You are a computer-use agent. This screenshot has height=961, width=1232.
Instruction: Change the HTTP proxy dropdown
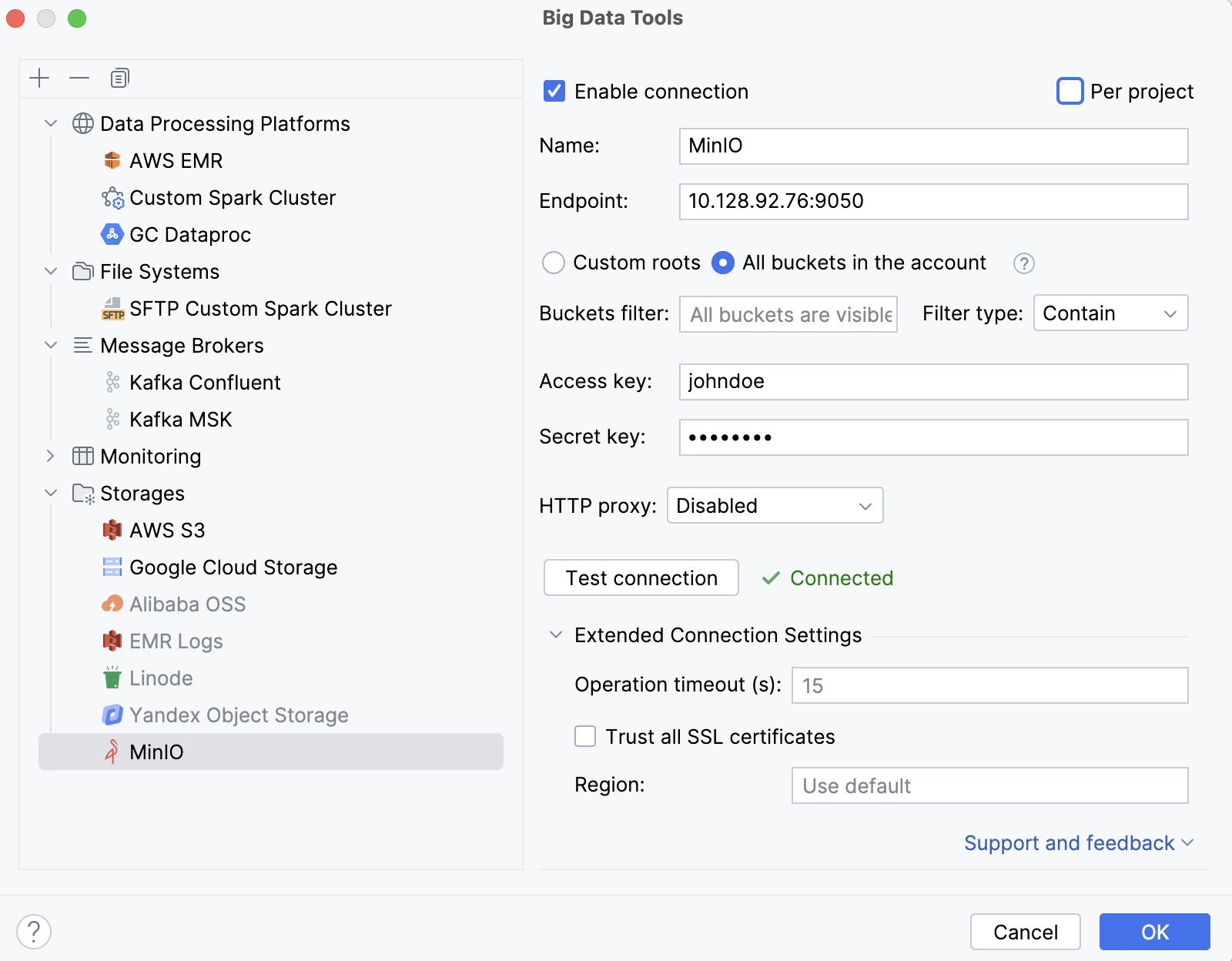tap(774, 505)
